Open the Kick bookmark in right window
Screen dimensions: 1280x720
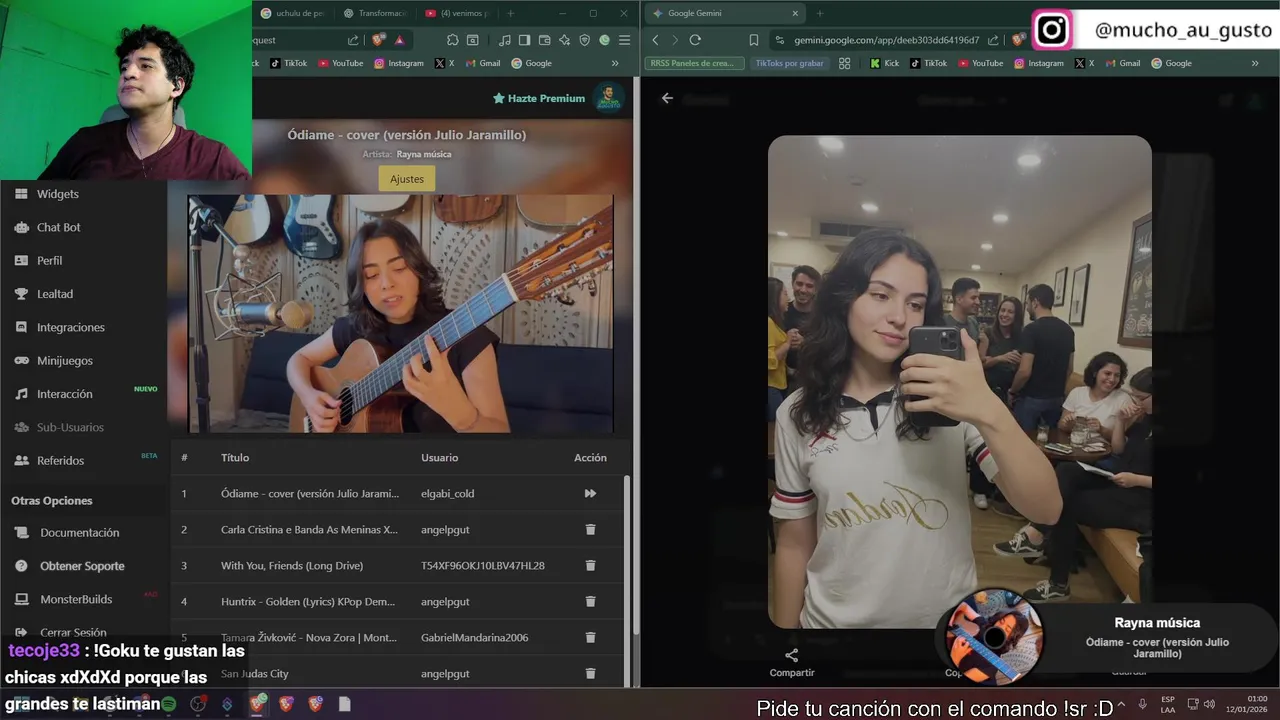tap(884, 63)
